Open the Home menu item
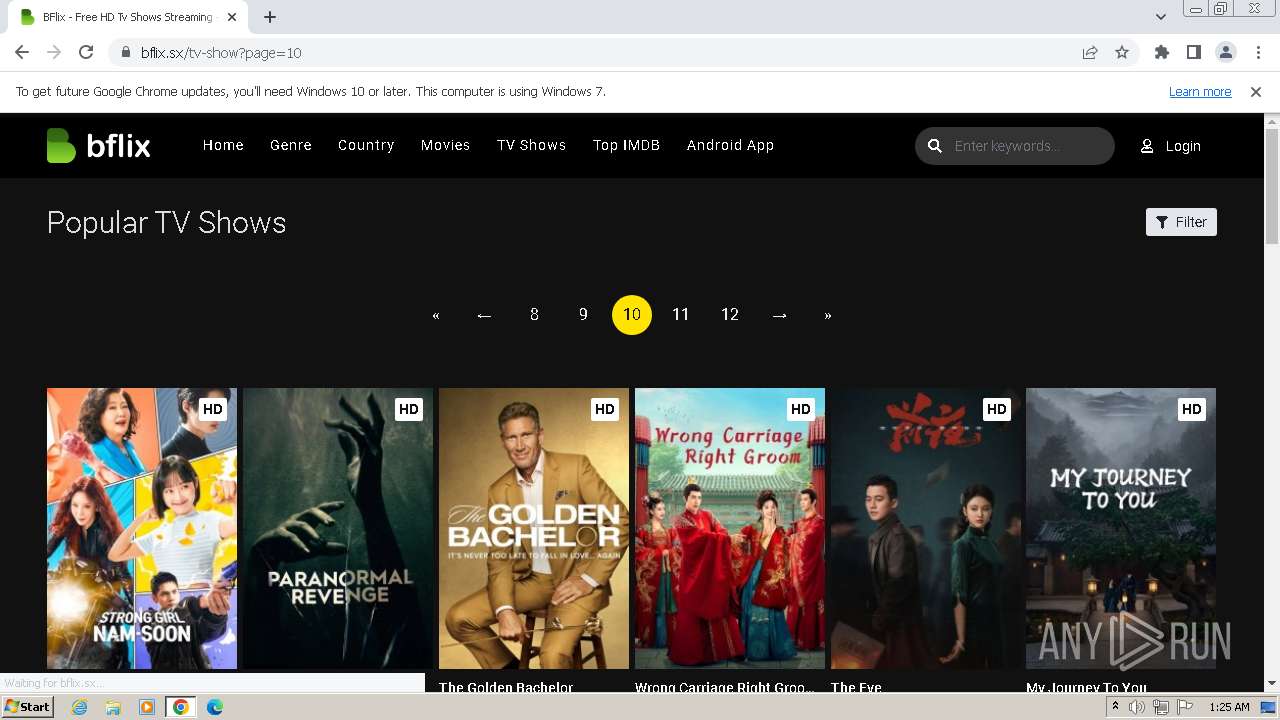The height and width of the screenshot is (720, 1280). click(223, 145)
